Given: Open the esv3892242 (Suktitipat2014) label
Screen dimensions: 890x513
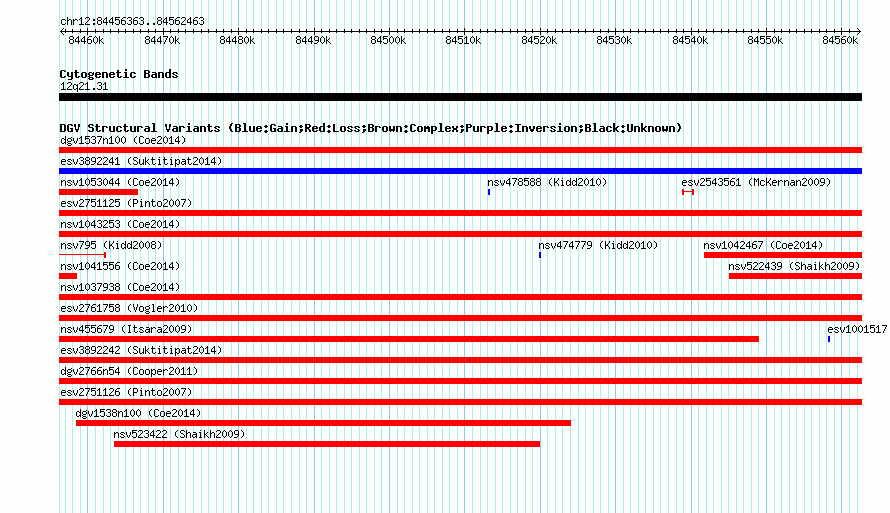Looking at the screenshot, I should pyautogui.click(x=141, y=350).
